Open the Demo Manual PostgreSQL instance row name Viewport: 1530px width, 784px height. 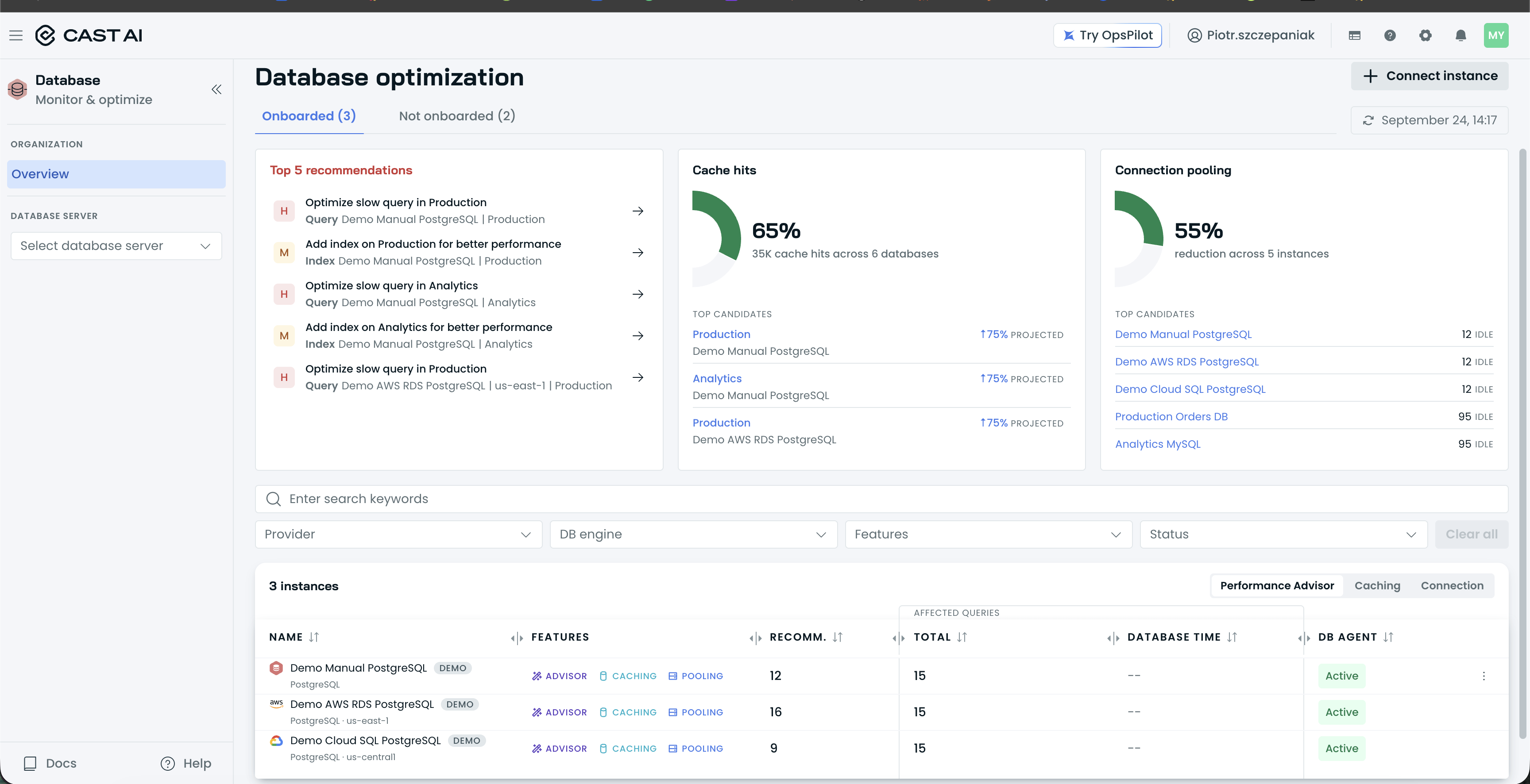point(358,668)
